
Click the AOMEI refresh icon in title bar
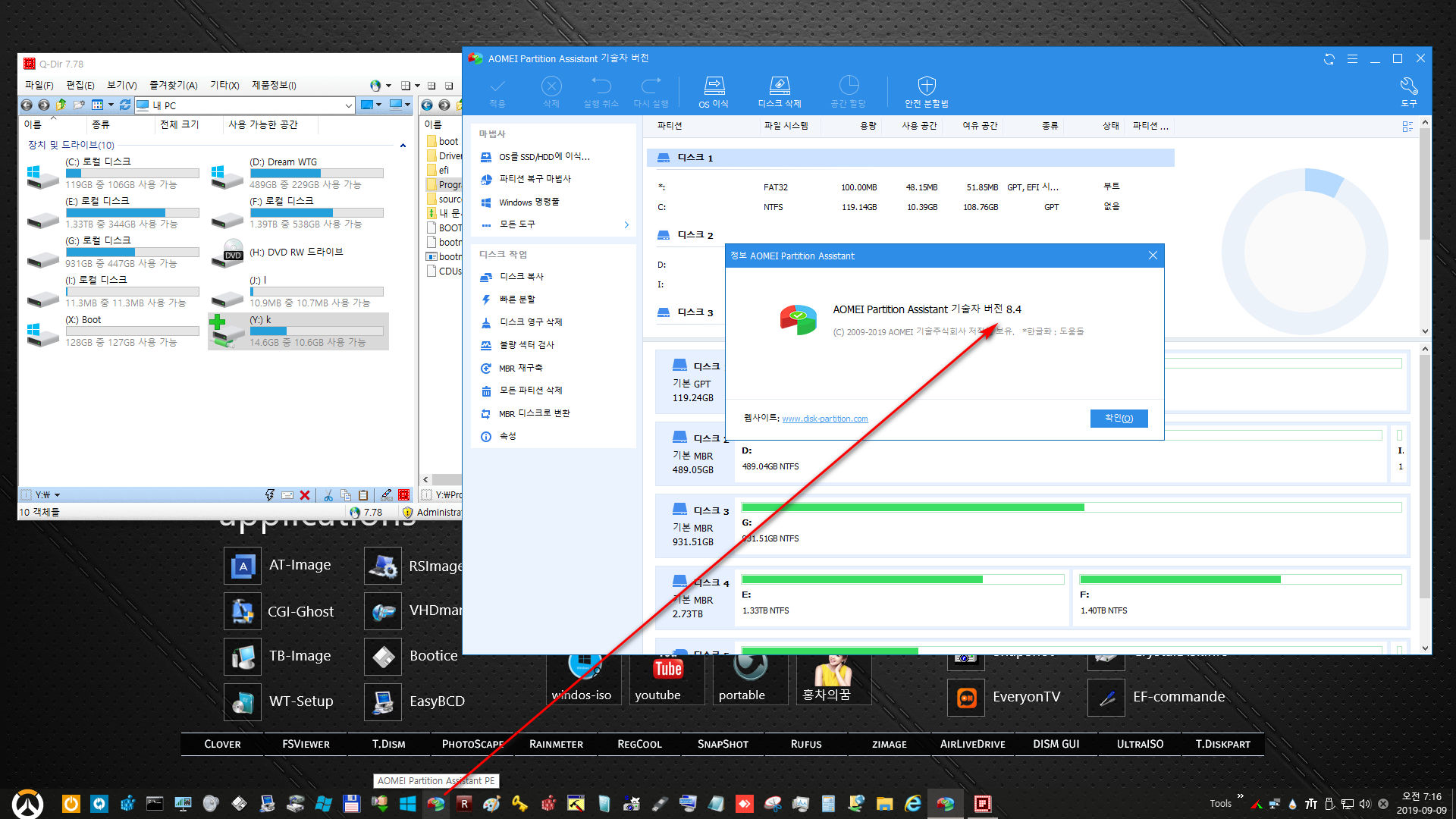pyautogui.click(x=1329, y=58)
